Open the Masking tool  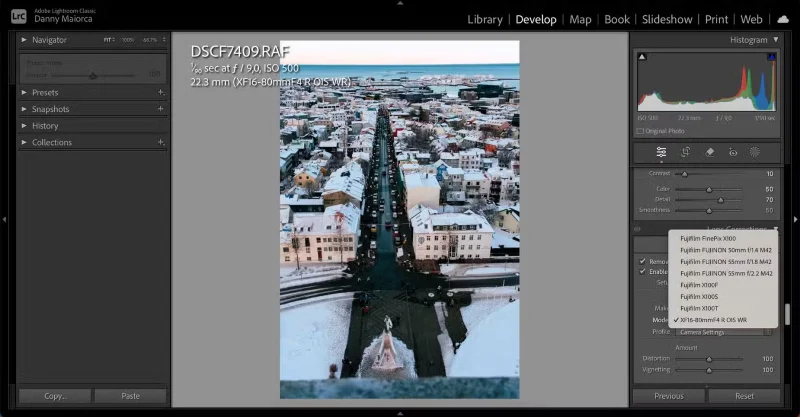755,152
